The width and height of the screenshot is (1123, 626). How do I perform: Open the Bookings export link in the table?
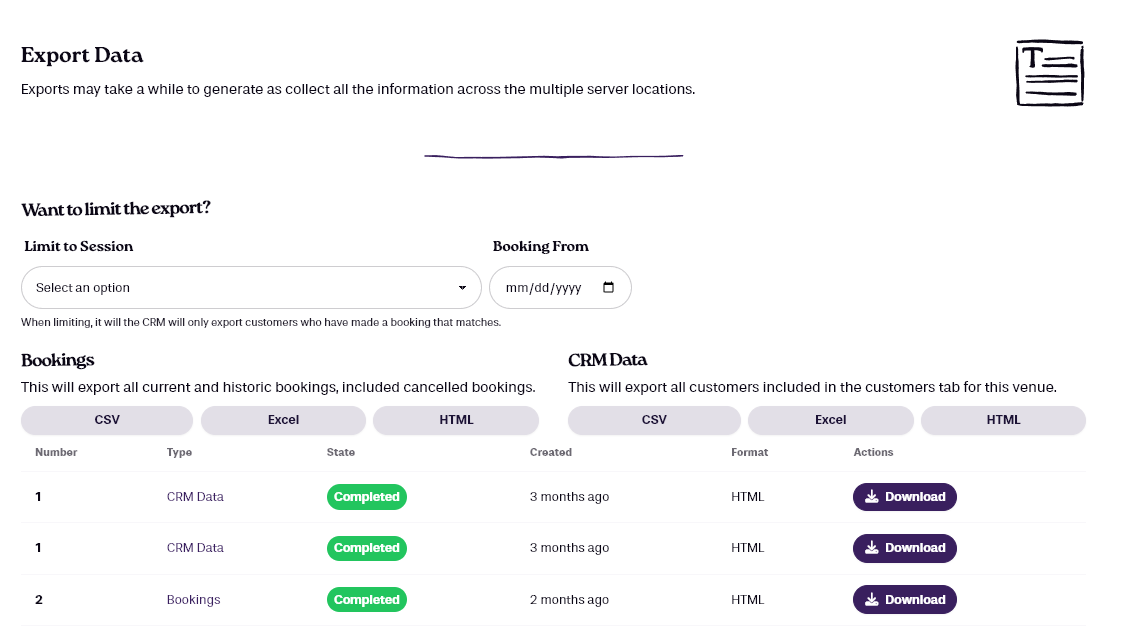click(193, 600)
